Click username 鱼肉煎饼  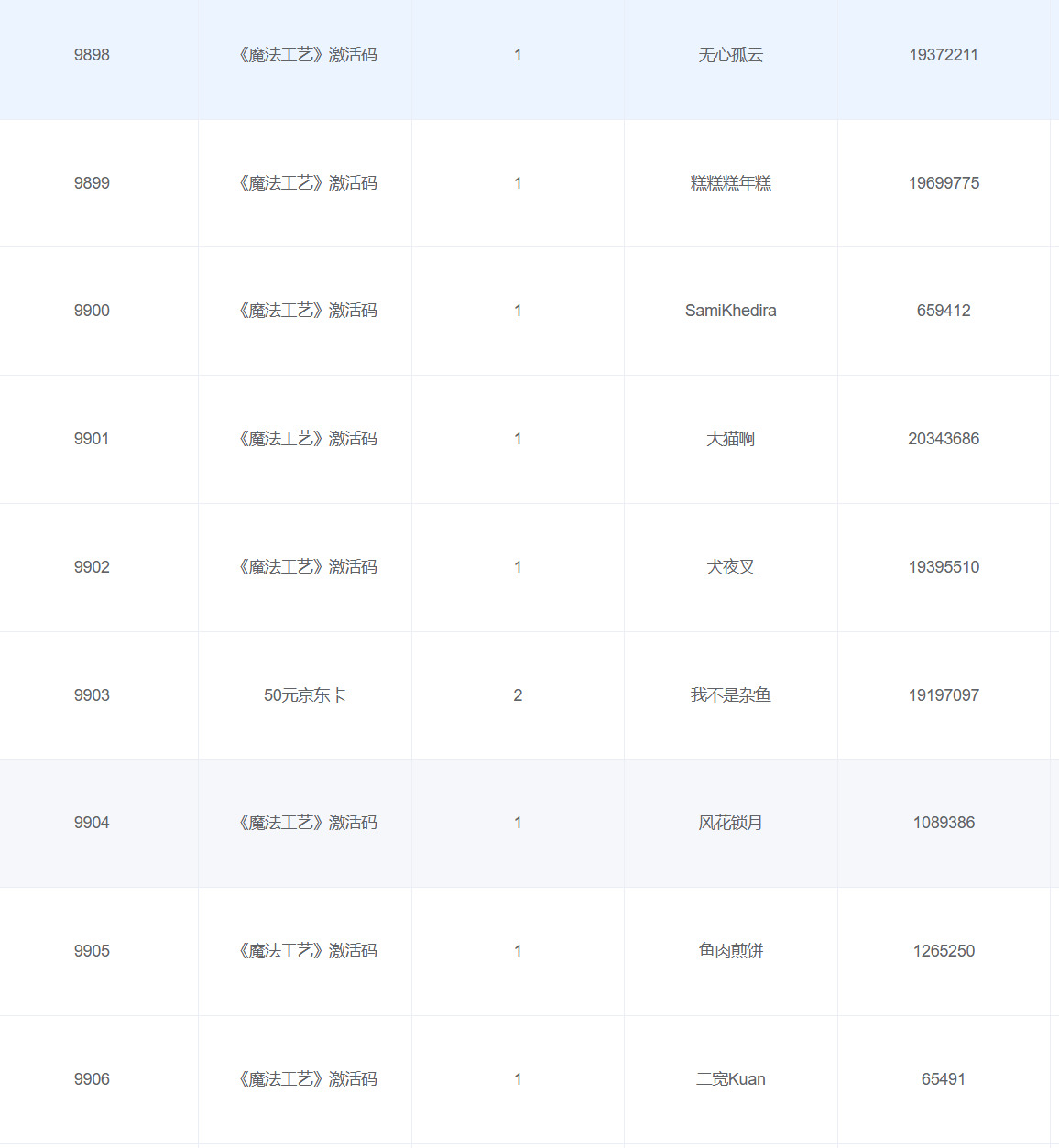[730, 951]
